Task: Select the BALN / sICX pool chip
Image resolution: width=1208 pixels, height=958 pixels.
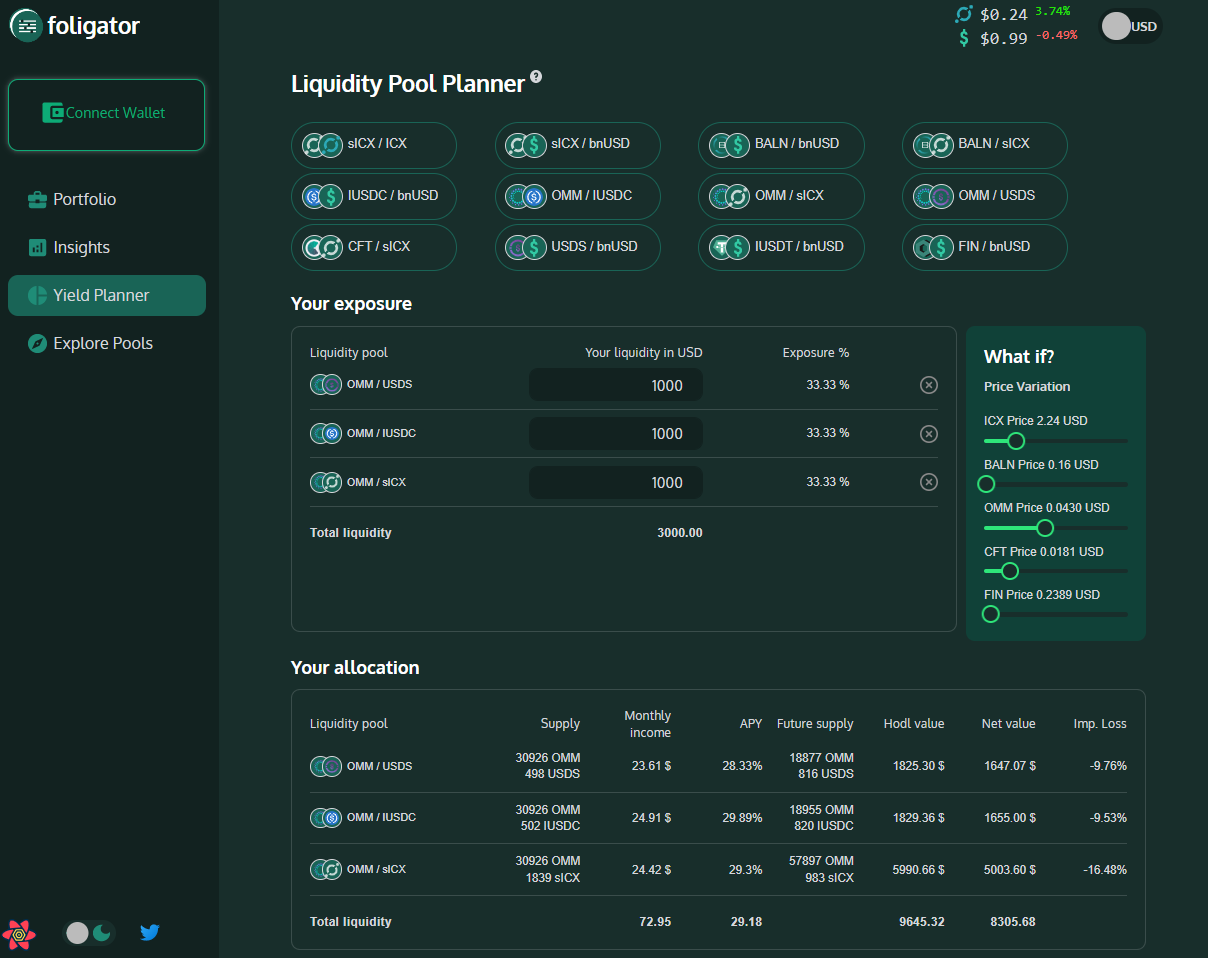Action: 984,144
